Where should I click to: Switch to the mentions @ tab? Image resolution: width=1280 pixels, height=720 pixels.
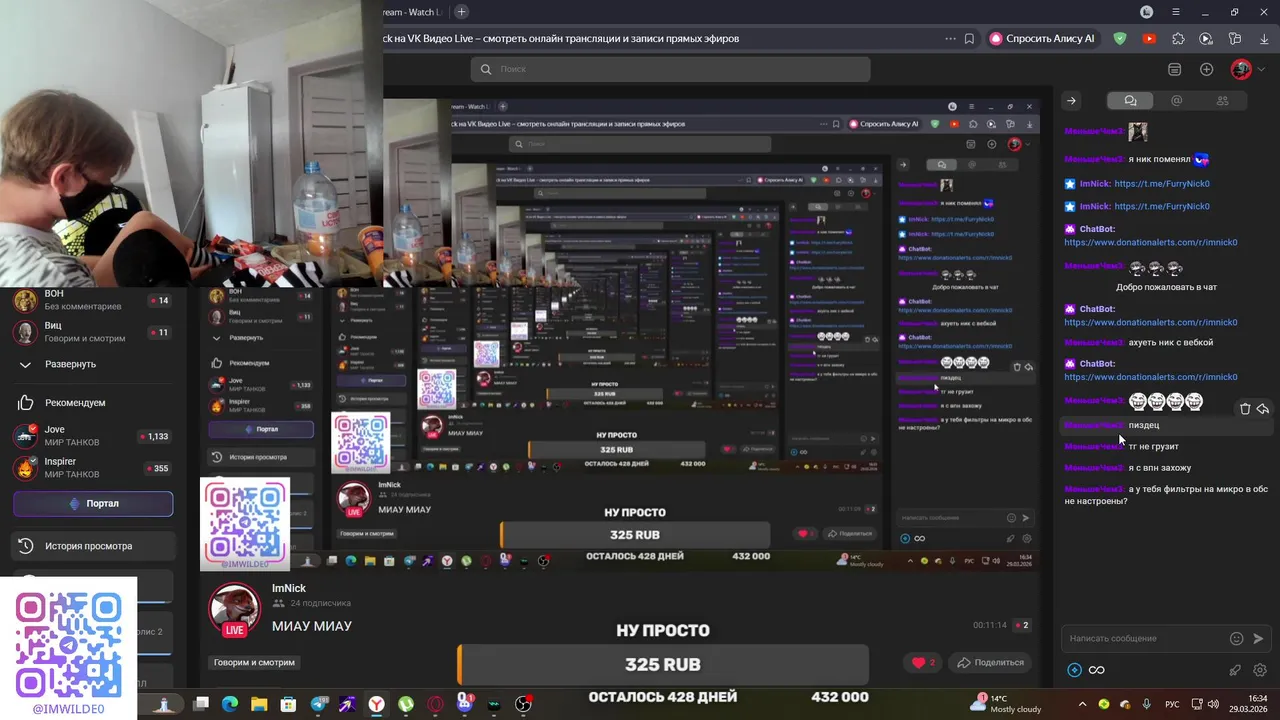click(1176, 101)
